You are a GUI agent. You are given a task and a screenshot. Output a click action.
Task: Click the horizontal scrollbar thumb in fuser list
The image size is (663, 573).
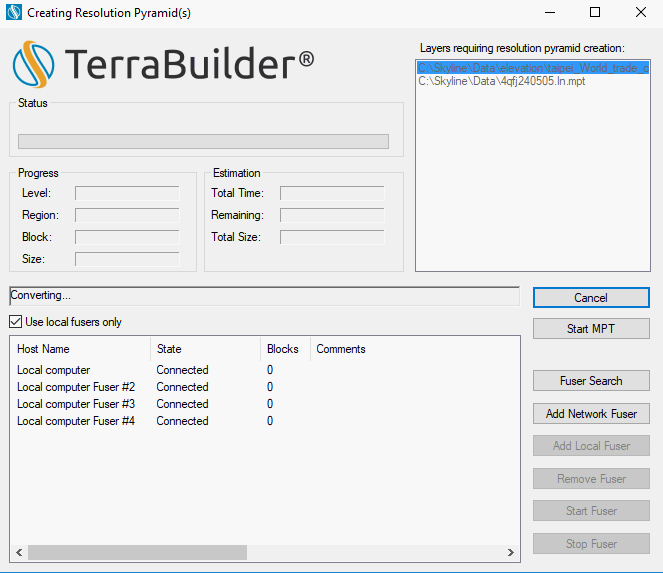pyautogui.click(x=137, y=552)
